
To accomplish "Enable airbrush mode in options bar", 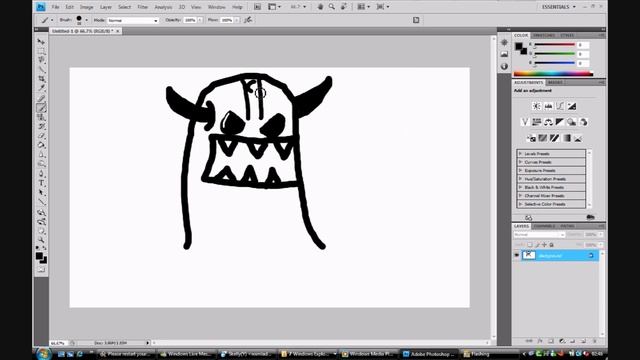I will [248, 20].
